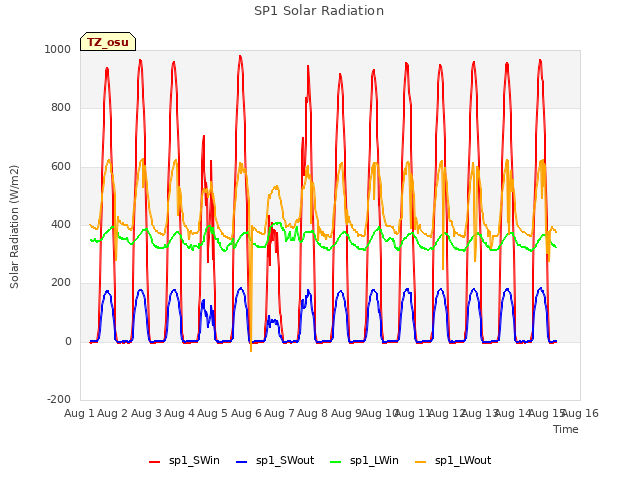This screenshot has height=480, width=640.
Task: Click the -200 y-axis tick label
Action: click(59, 399)
